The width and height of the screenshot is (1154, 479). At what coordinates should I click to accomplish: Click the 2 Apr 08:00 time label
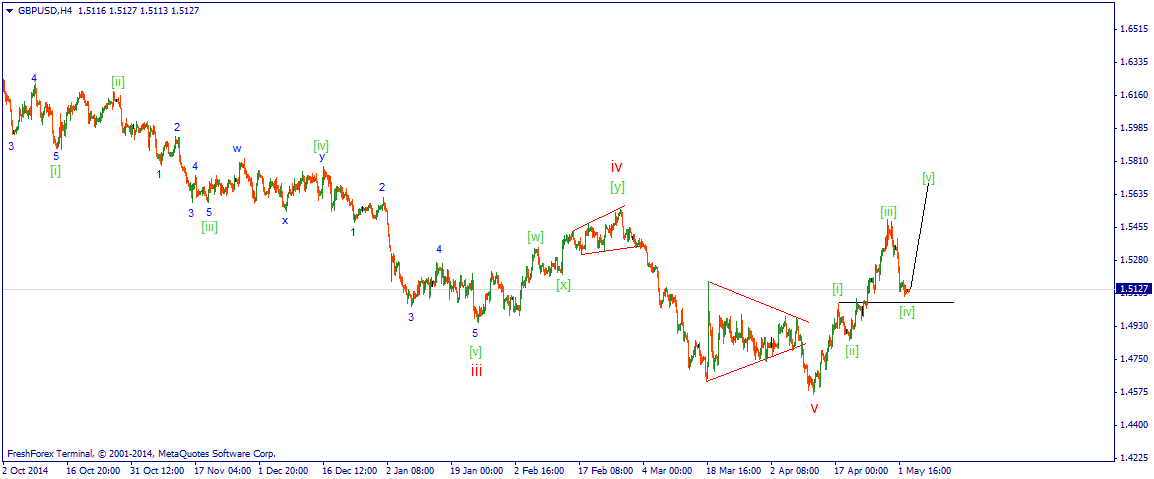click(796, 469)
